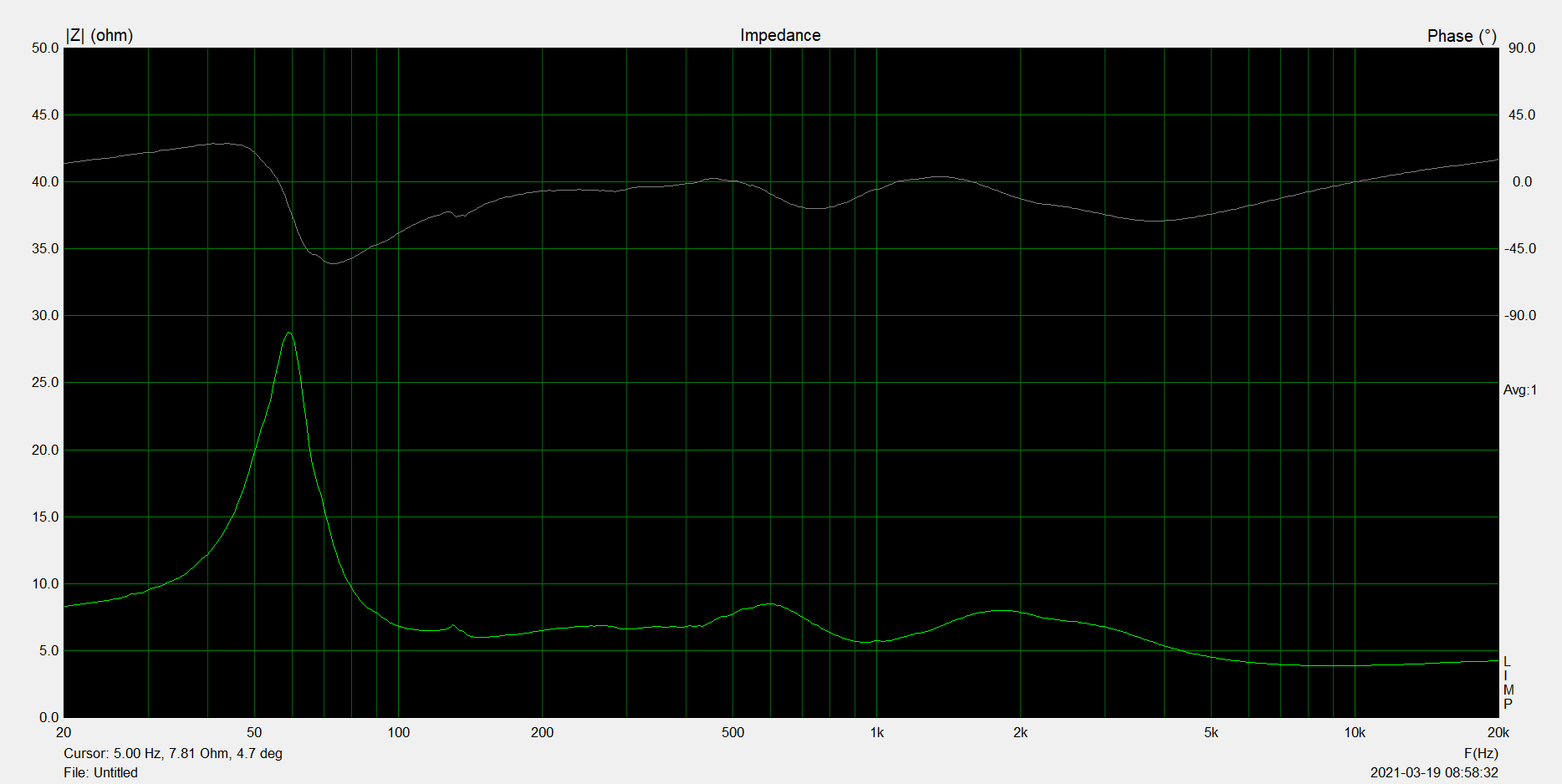1562x784 pixels.
Task: Click the 500 frequency axis tick label
Action: pos(733,732)
